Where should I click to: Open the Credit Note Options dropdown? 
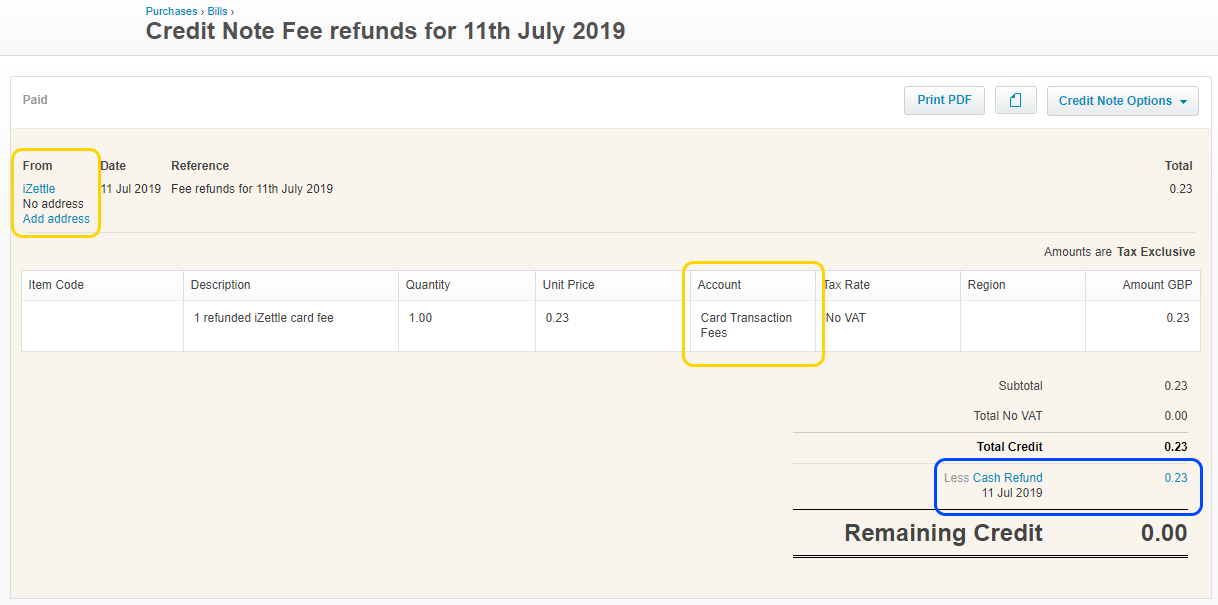tap(1122, 101)
